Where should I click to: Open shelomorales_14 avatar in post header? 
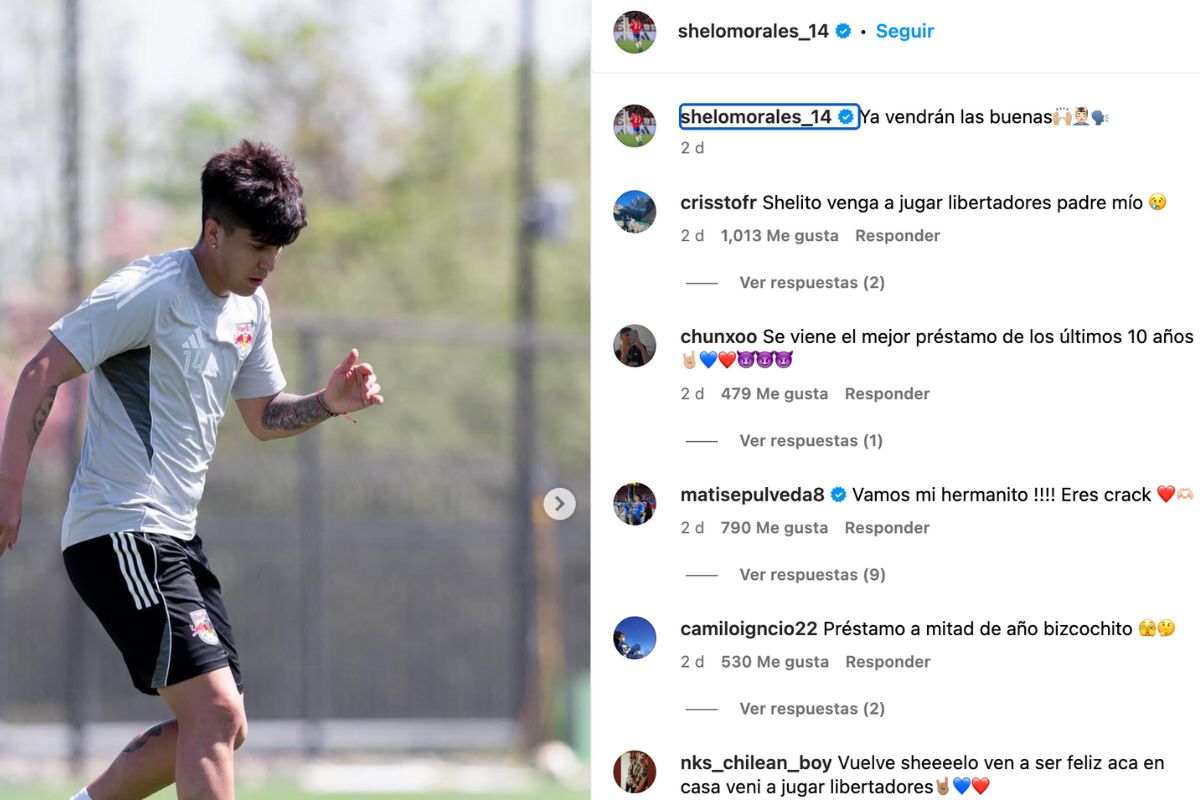tap(634, 31)
